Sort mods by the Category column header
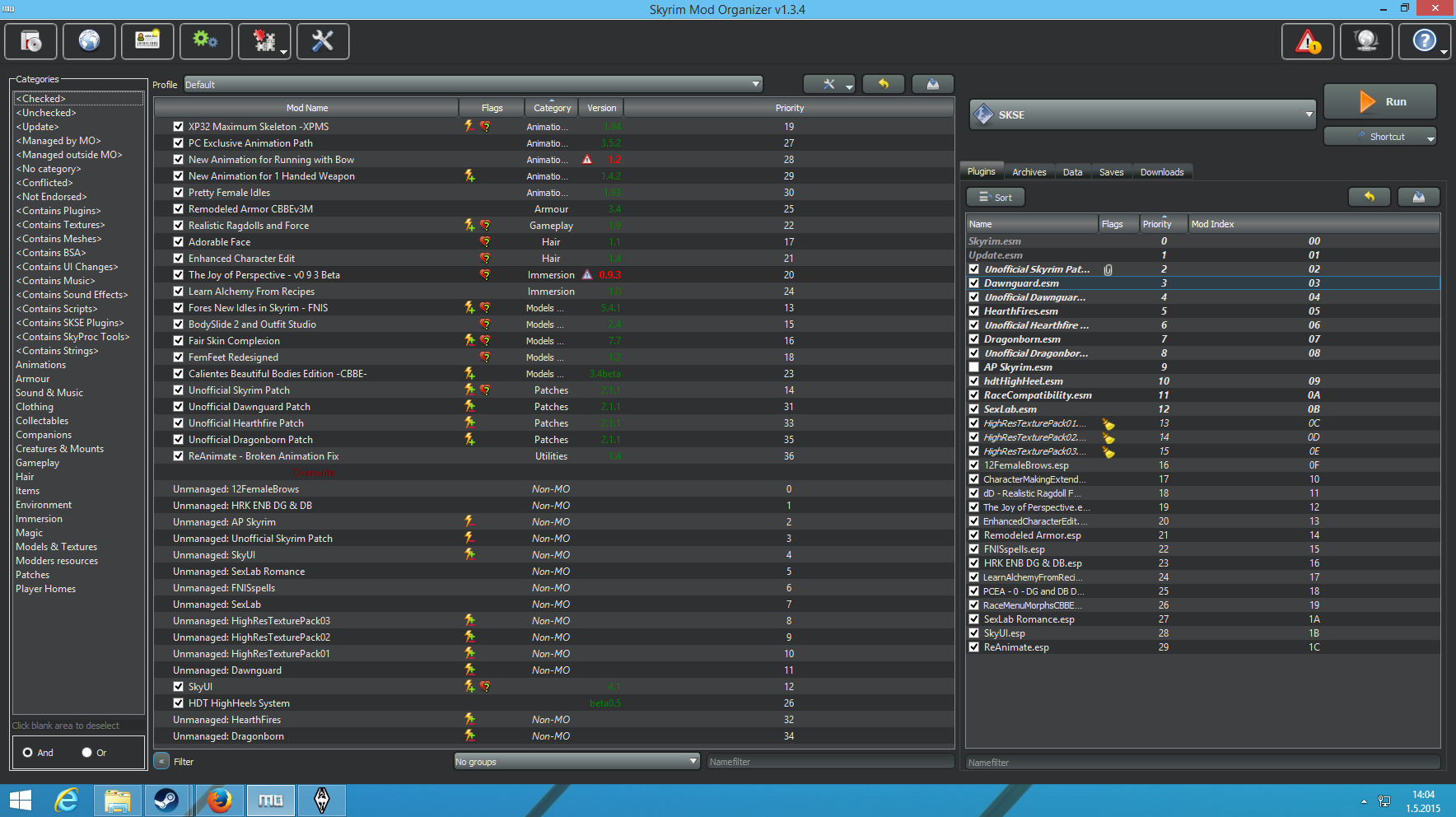 point(552,108)
